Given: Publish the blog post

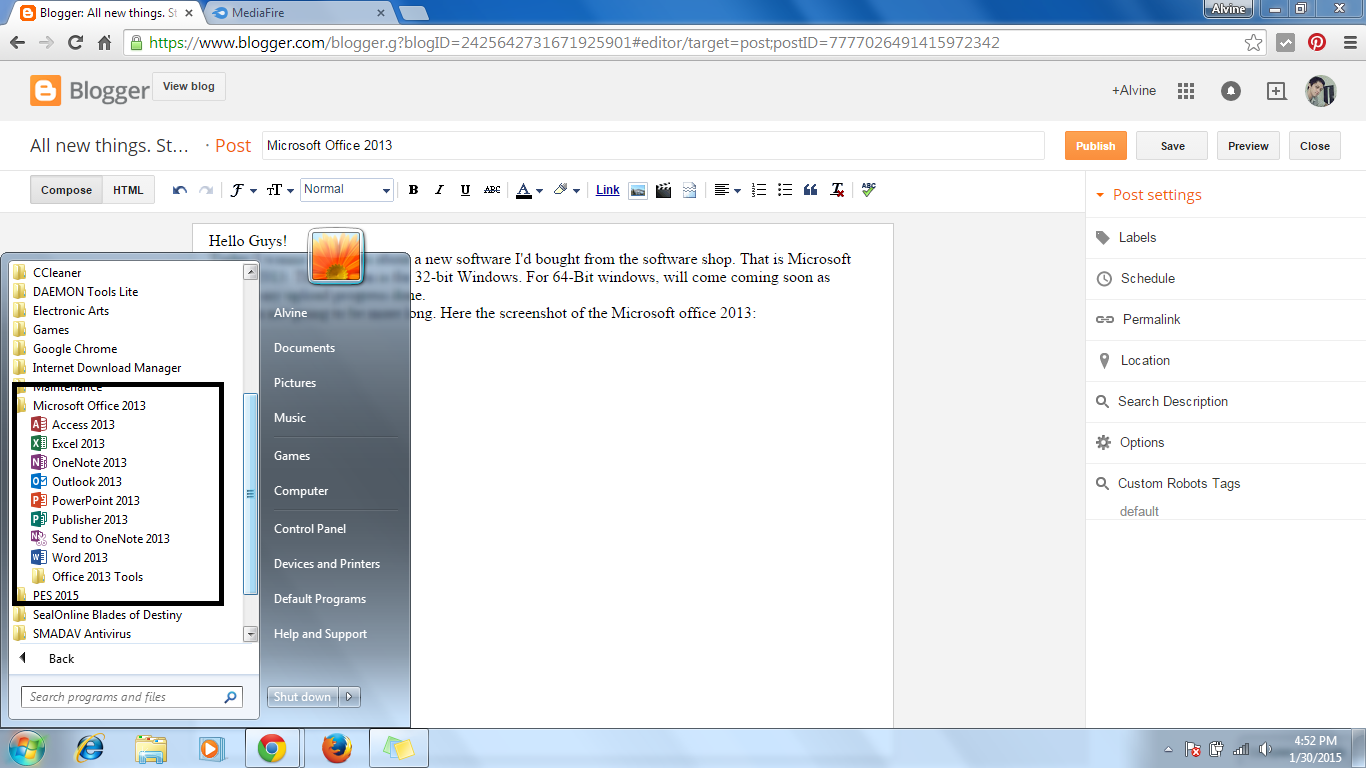Looking at the screenshot, I should [1096, 146].
